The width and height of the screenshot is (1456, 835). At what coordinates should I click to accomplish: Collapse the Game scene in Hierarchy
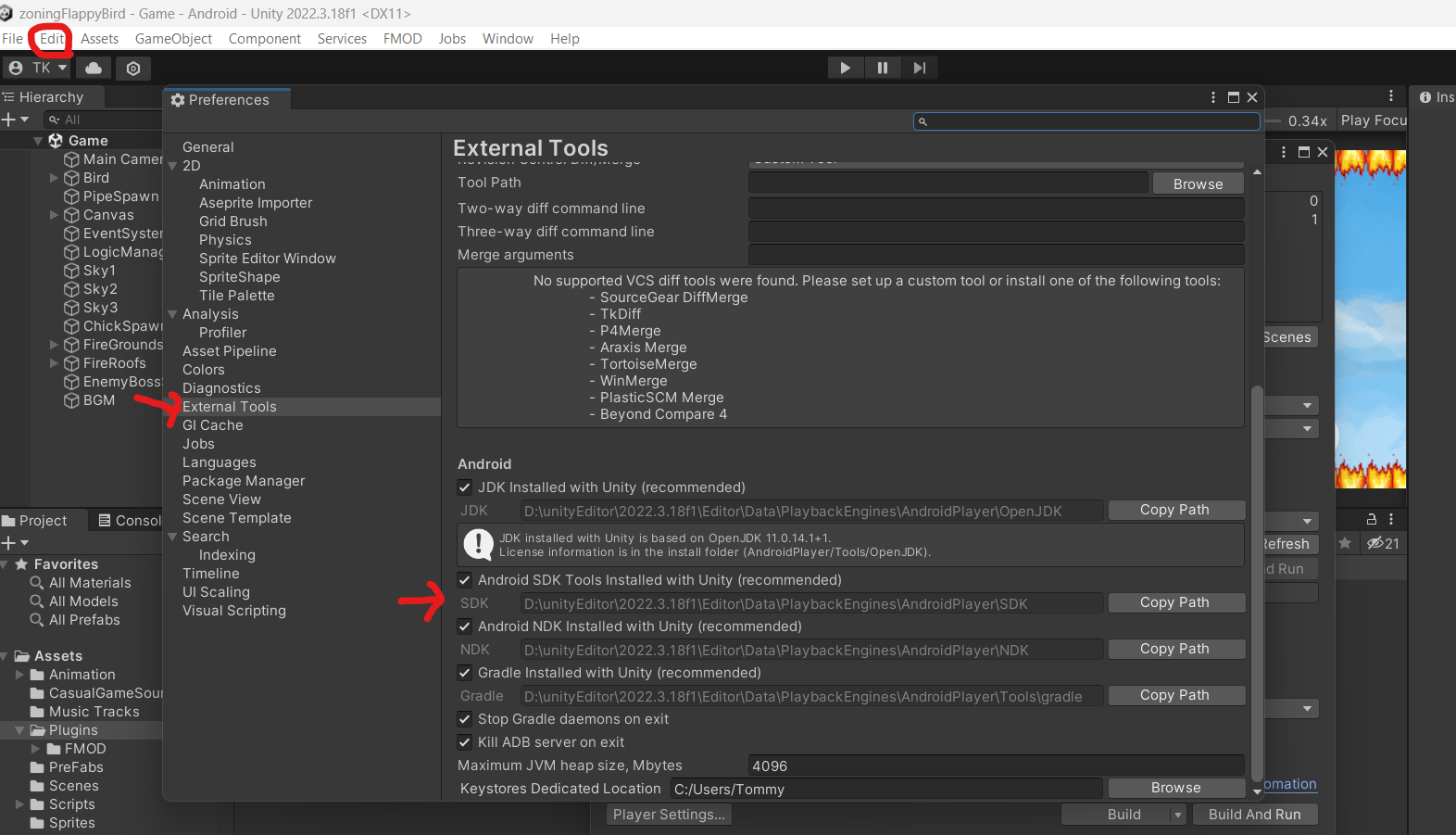pos(38,141)
